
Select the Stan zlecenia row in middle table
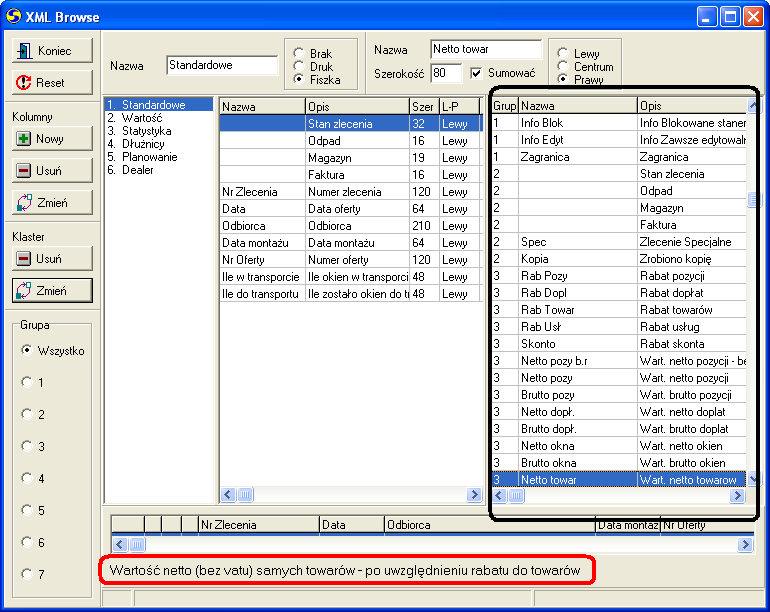click(351, 124)
